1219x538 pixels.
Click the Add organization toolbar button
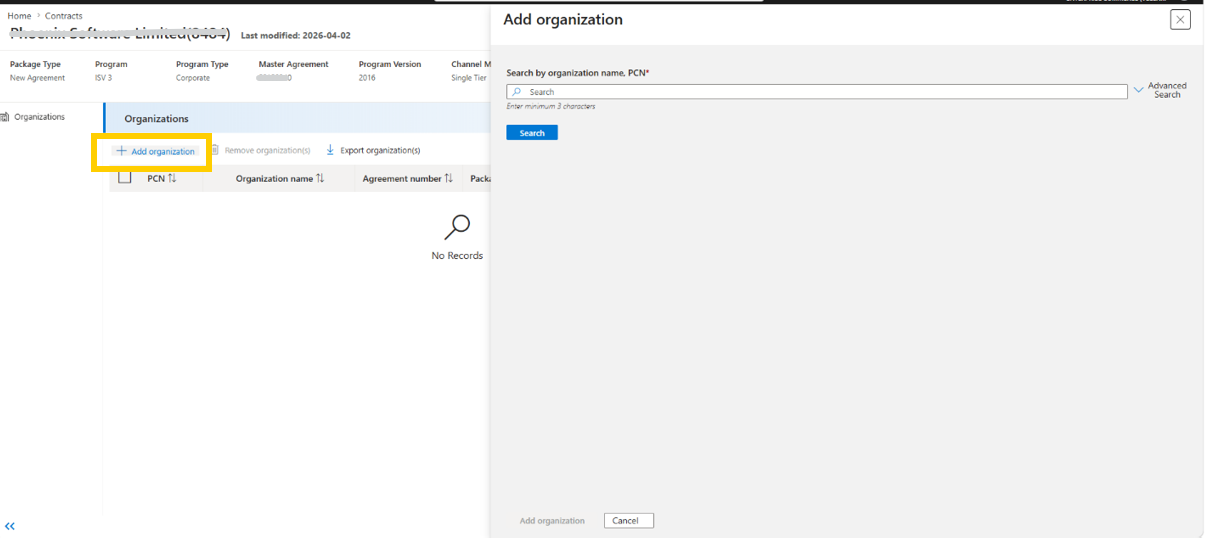click(155, 151)
